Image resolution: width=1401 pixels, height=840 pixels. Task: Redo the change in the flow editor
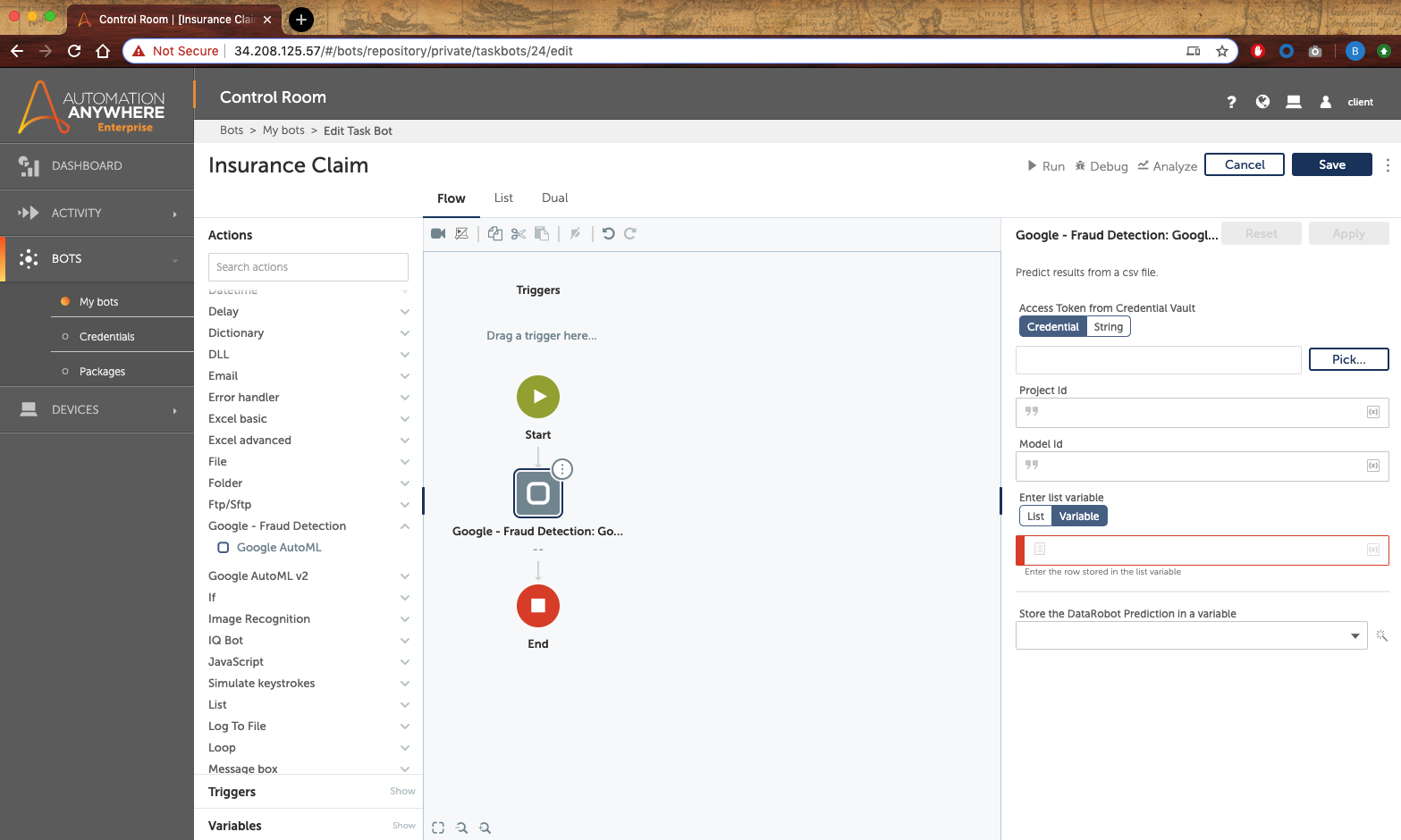630,233
